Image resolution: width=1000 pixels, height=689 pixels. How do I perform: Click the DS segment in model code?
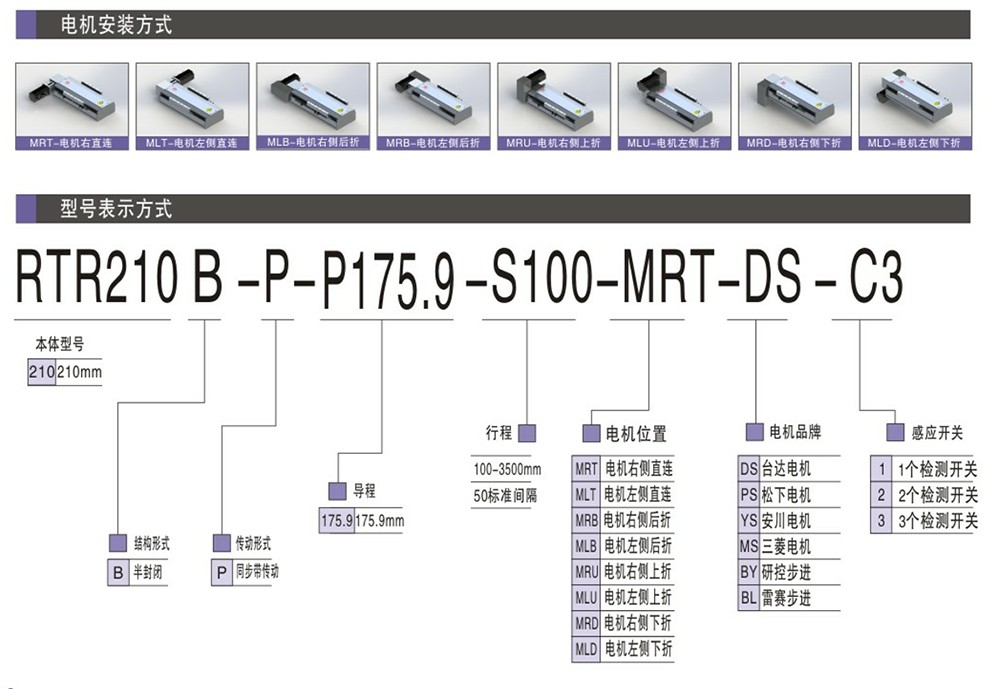(772, 276)
